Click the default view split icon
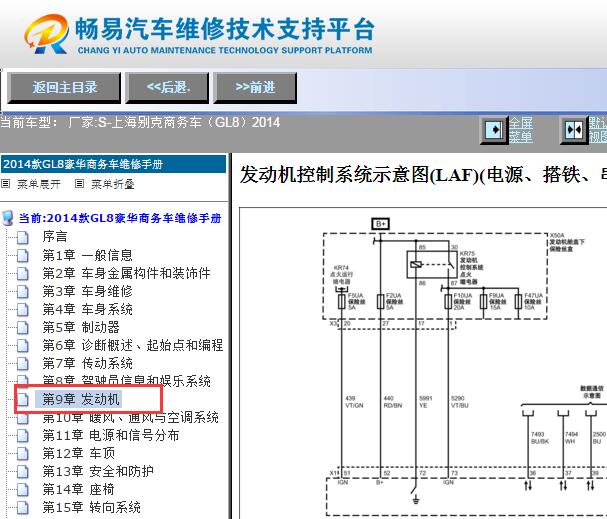The height and width of the screenshot is (519, 607). pyautogui.click(x=574, y=130)
